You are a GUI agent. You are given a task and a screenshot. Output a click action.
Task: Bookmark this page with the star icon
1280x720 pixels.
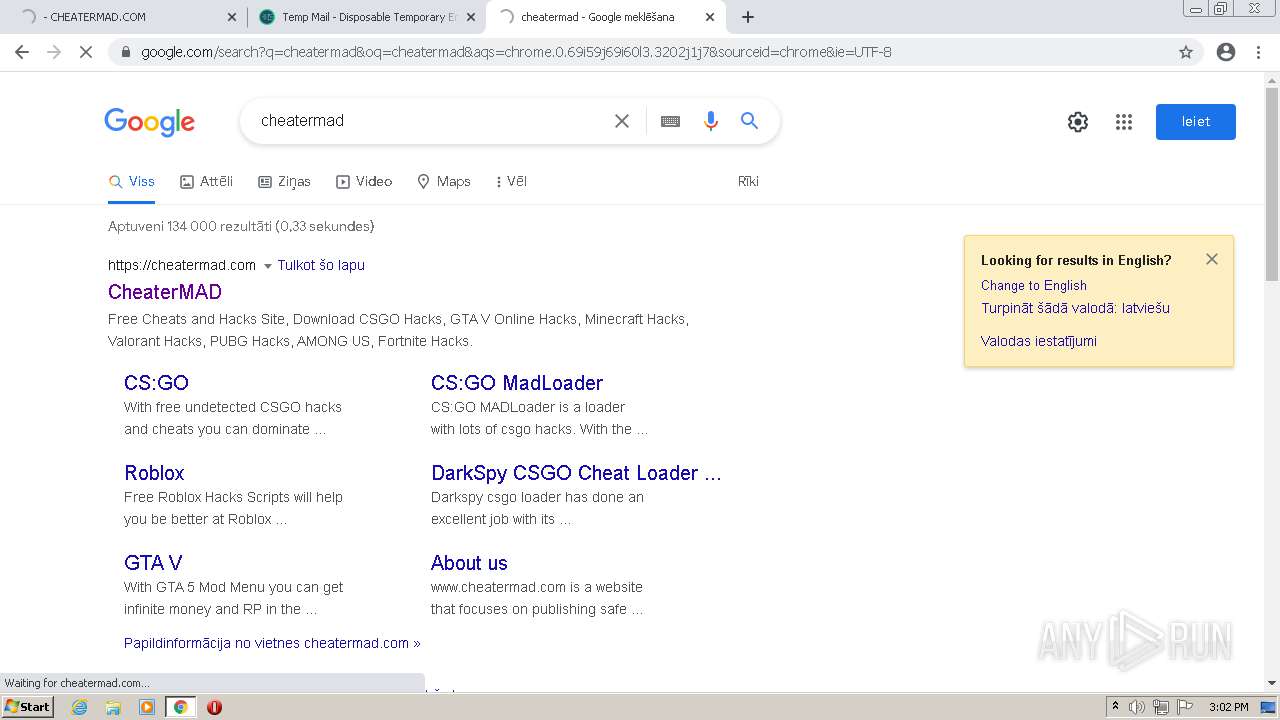[1186, 52]
